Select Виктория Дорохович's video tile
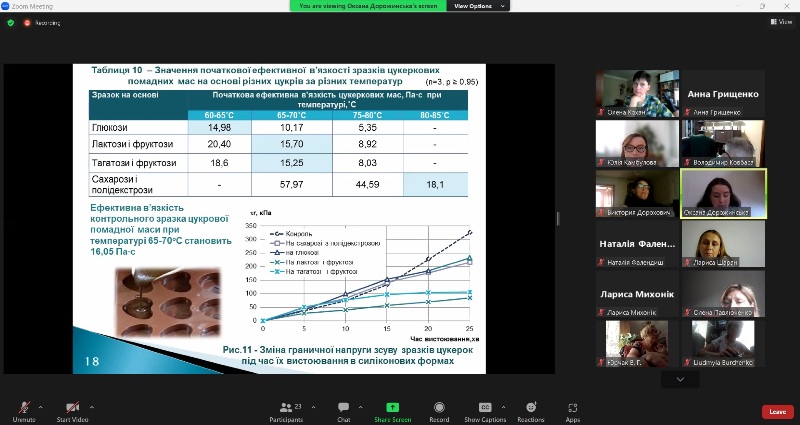The image size is (800, 425). (x=637, y=193)
